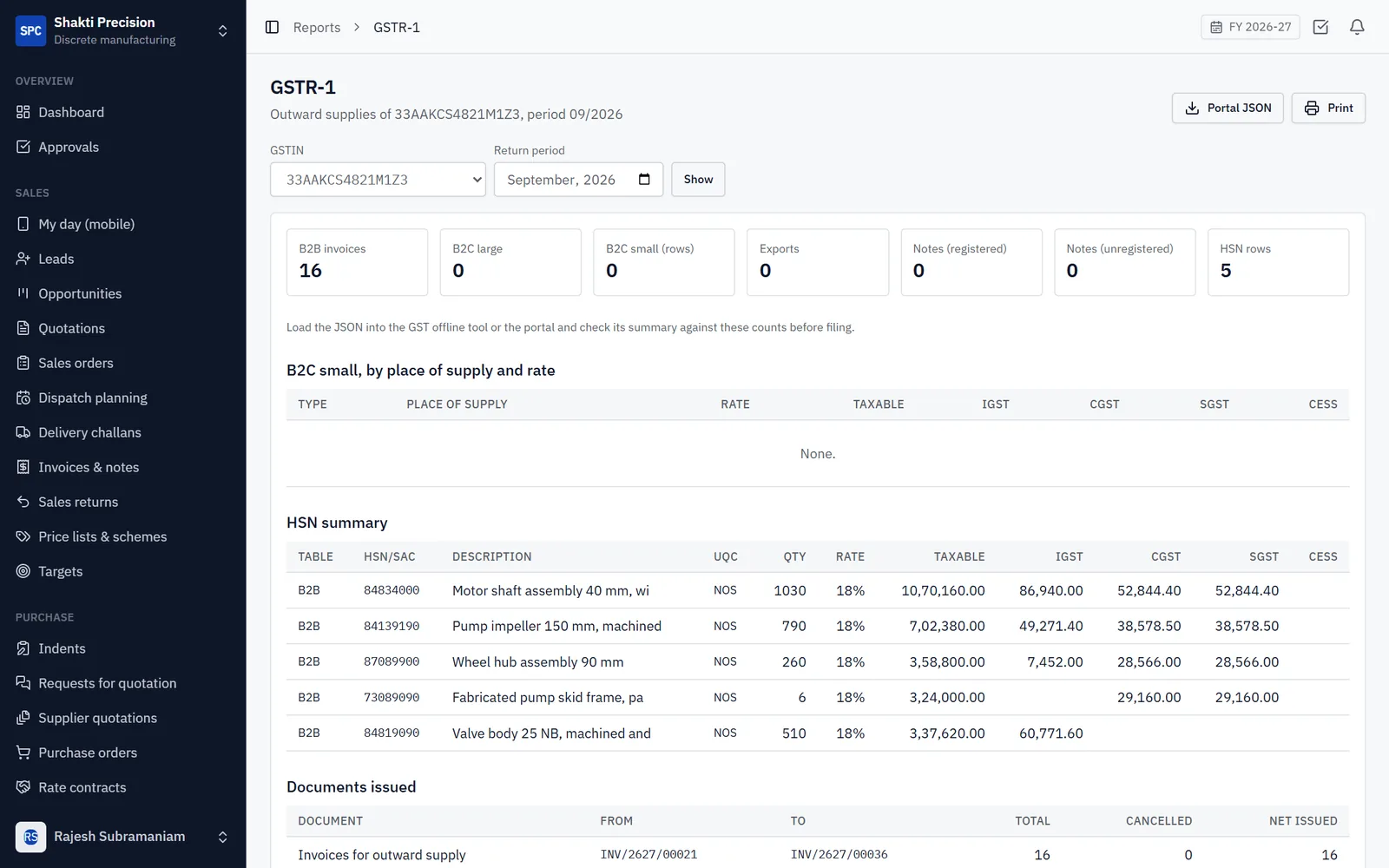Click the Rate contracts handshake icon
This screenshot has height=868, width=1389.
click(x=23, y=787)
